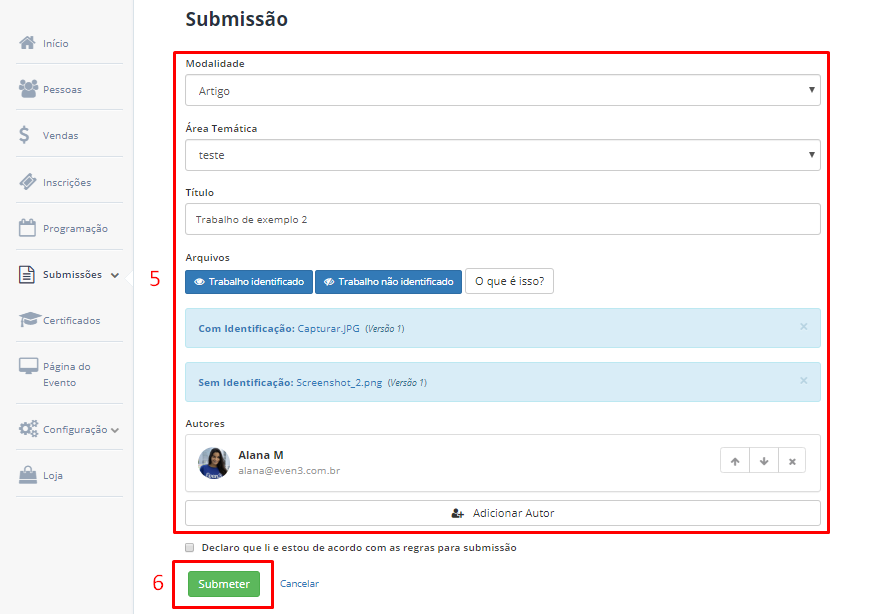This screenshot has width=876, height=614.
Task: Click the add-person icon in Adicionar Autor
Action: (458, 513)
